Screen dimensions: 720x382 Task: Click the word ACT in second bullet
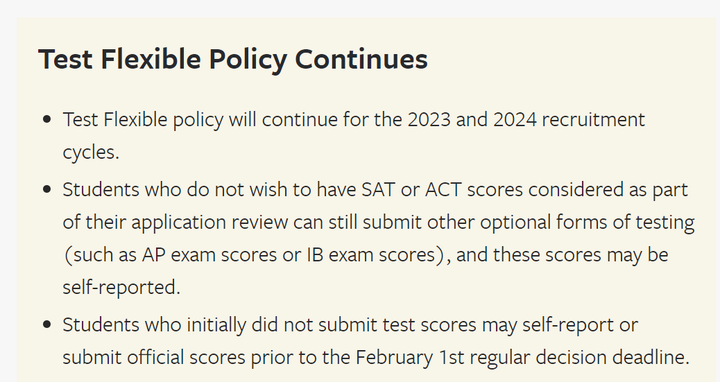(x=444, y=190)
